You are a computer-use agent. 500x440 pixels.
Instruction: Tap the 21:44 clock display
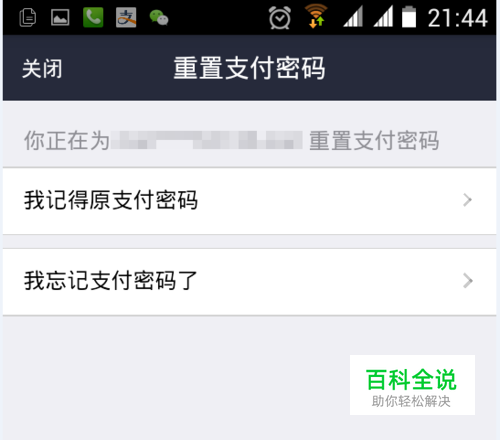tap(457, 18)
